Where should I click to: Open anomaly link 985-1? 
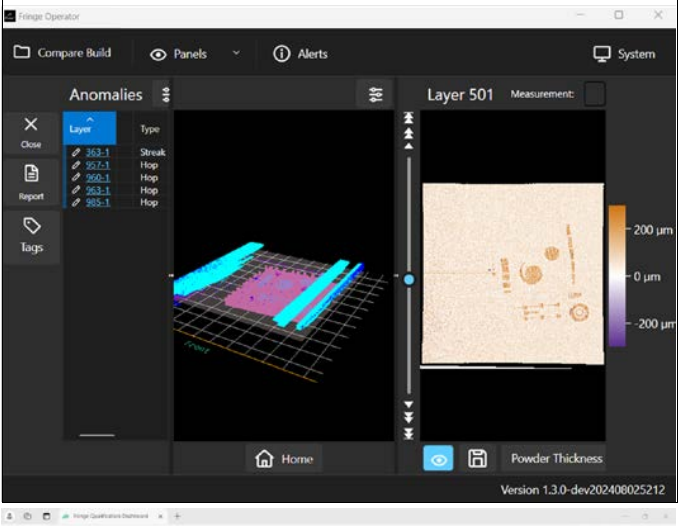pyautogui.click(x=98, y=203)
